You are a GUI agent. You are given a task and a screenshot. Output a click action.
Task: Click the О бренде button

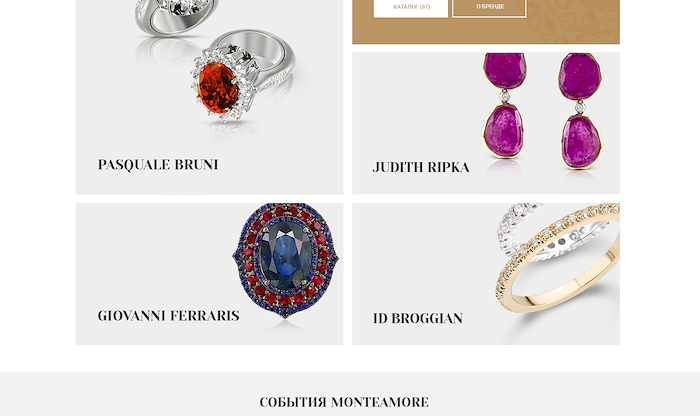pos(489,8)
